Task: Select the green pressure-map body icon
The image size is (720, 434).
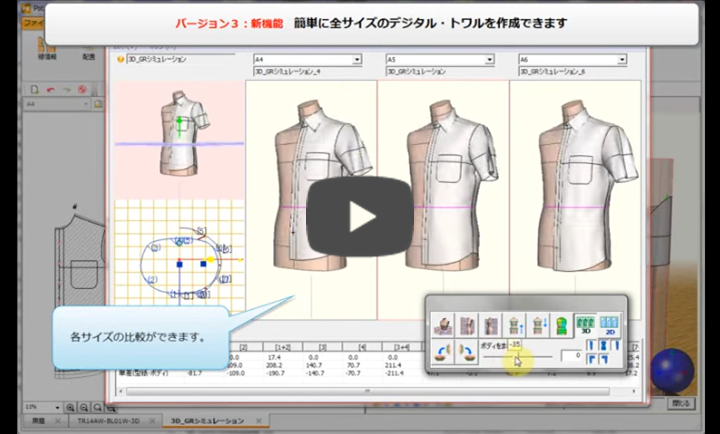Action: (561, 323)
